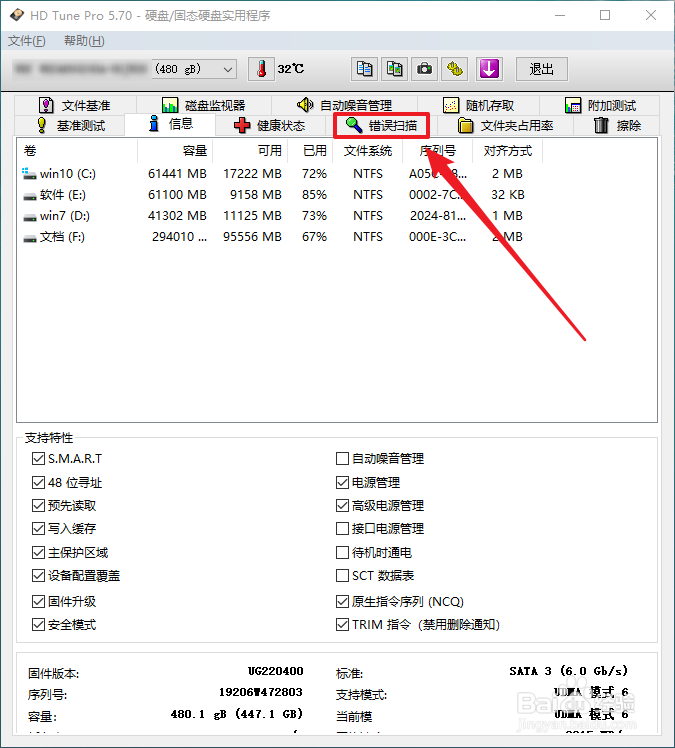Click the win7 (D:) drive icon
675x748 pixels.
coord(30,217)
